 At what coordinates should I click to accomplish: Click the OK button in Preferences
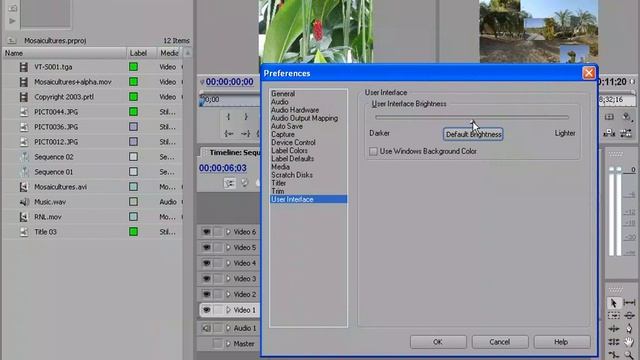[438, 342]
